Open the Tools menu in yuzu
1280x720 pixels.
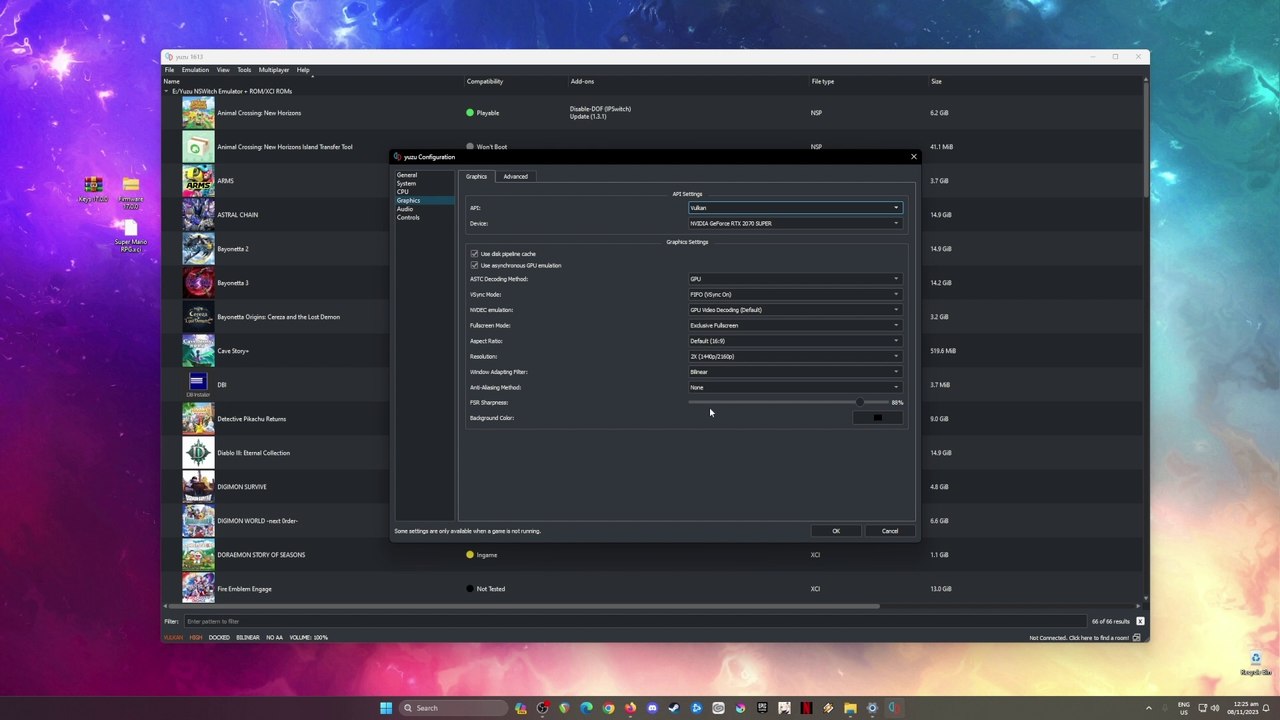click(244, 70)
